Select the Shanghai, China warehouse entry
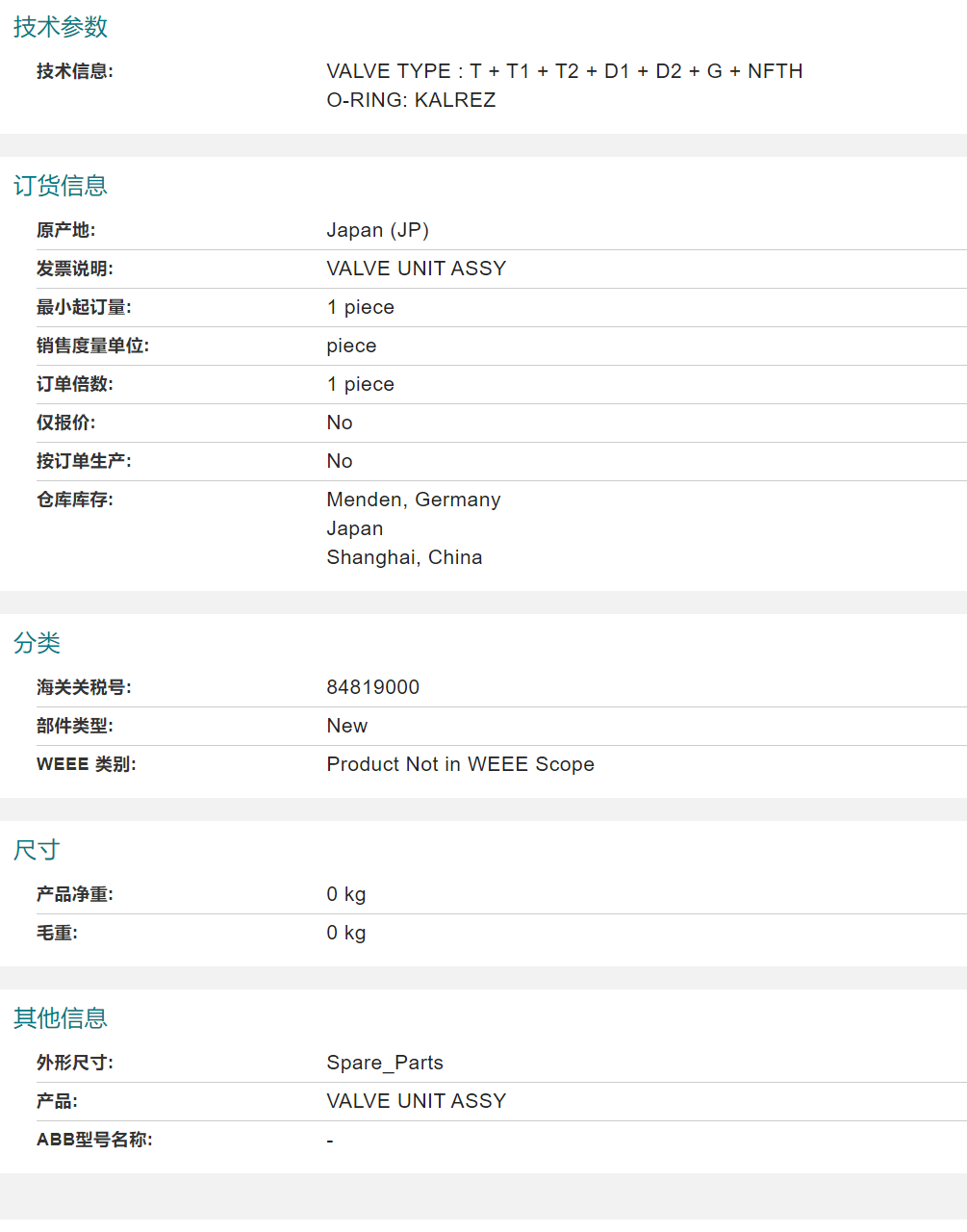This screenshot has width=967, height=1232. coord(404,557)
